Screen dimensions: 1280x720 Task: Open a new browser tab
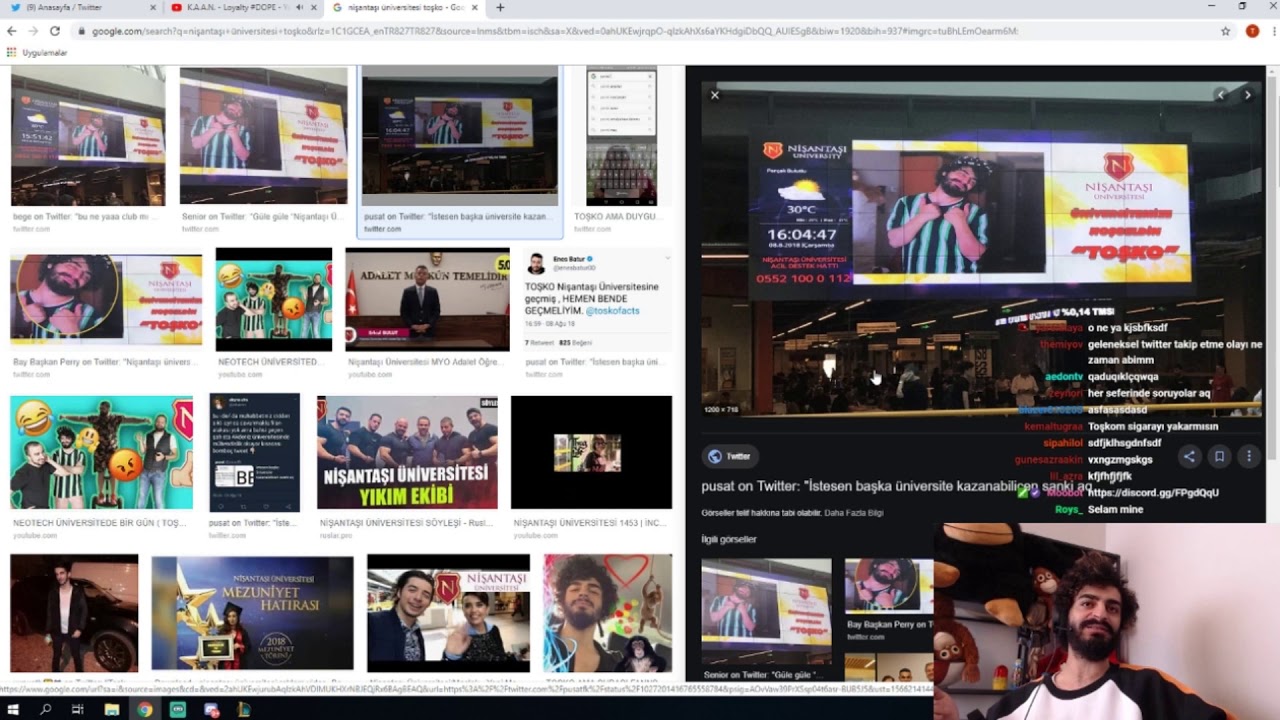500,7
